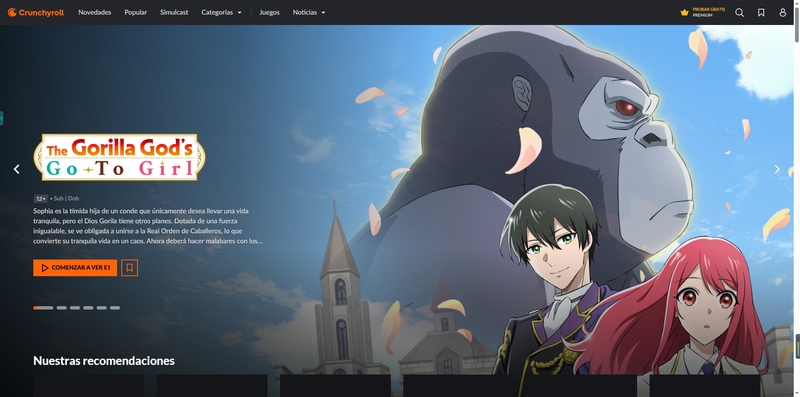Open the Crunchyroll home logo
The image size is (800, 397).
point(36,12)
